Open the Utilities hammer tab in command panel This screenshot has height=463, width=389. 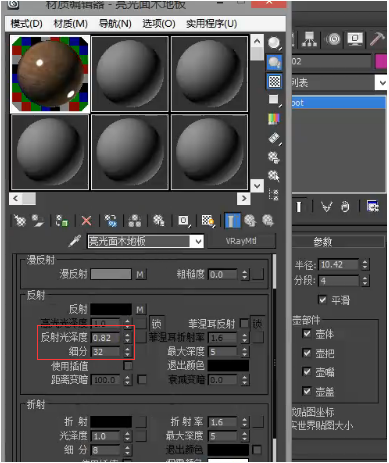pyautogui.click(x=377, y=39)
